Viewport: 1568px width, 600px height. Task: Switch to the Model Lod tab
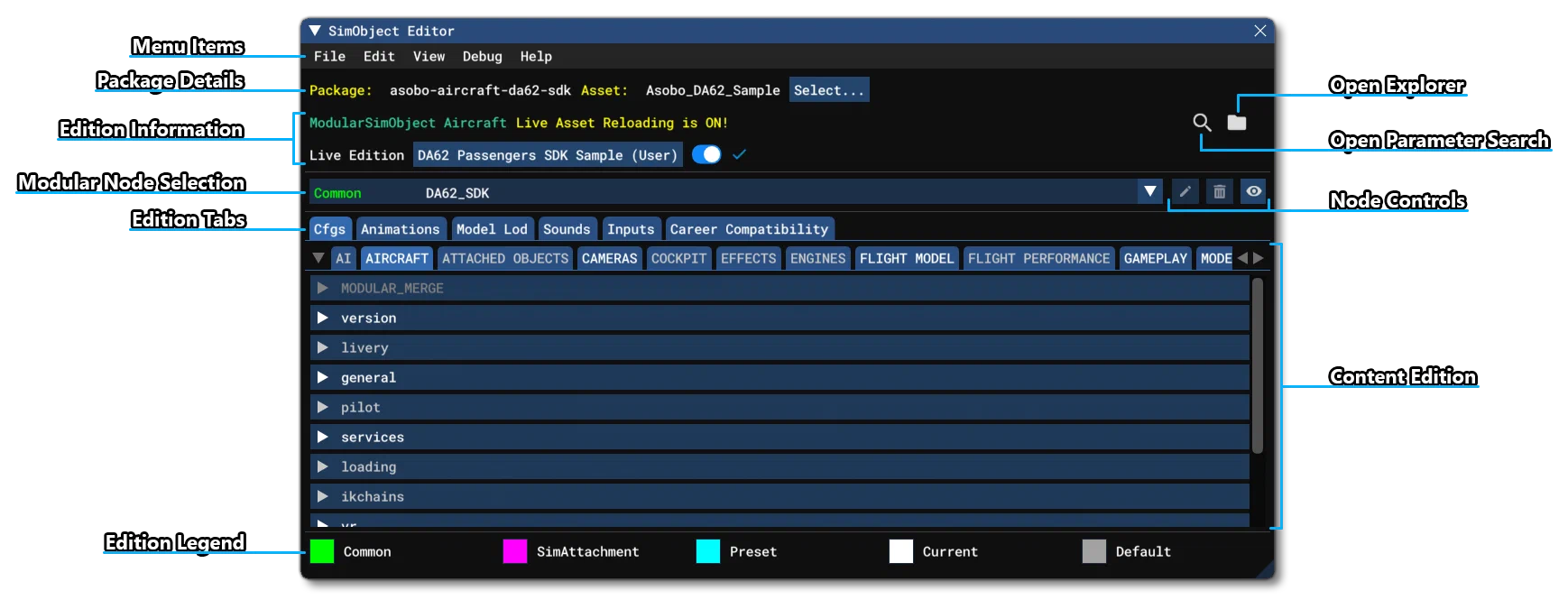pyautogui.click(x=492, y=229)
